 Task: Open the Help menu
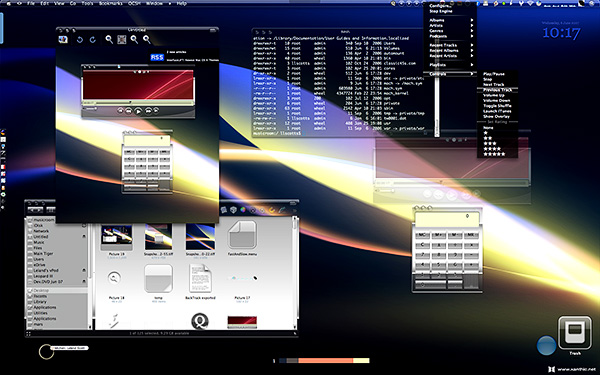pyautogui.click(x=181, y=3)
